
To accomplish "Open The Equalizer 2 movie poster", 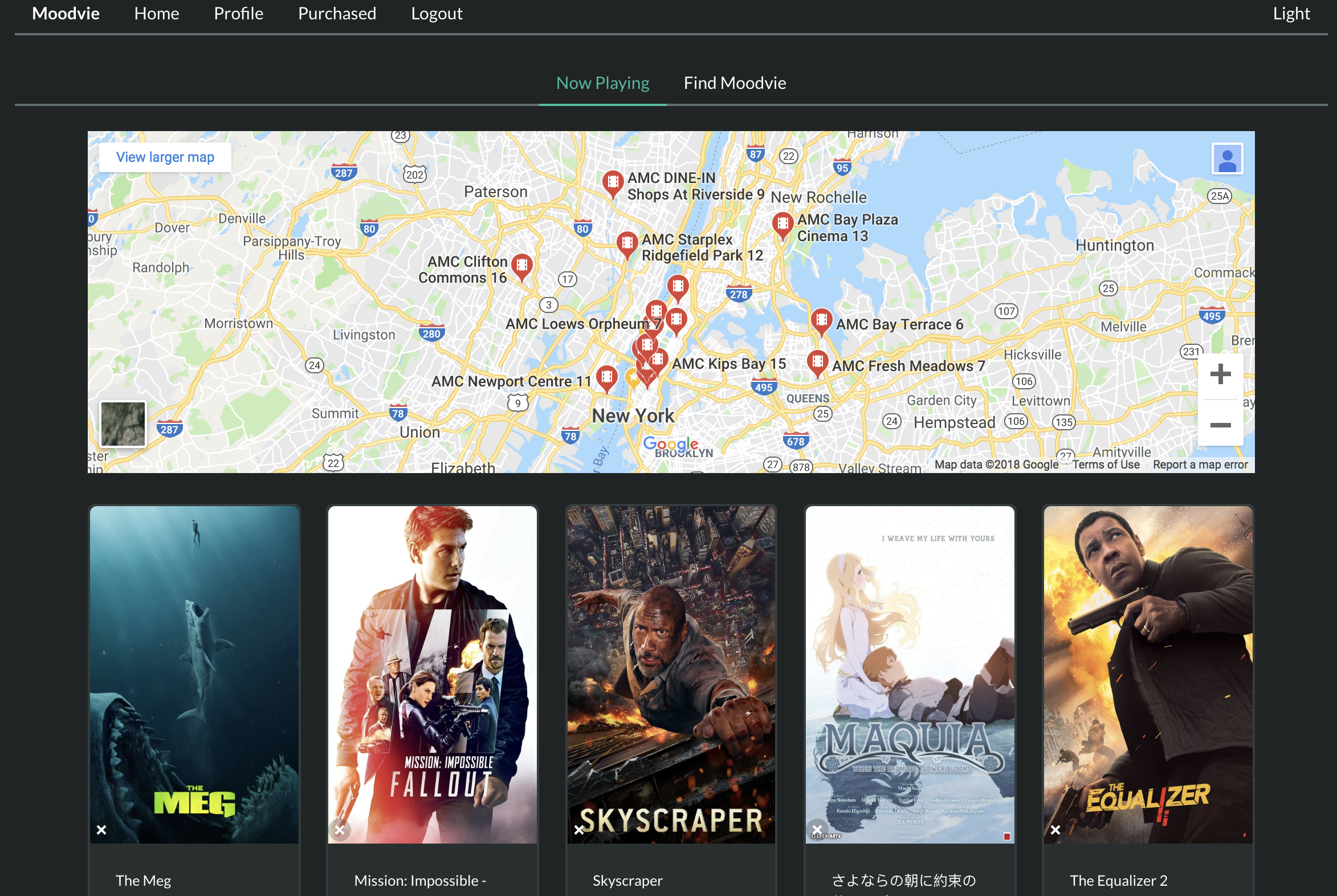I will (x=1148, y=674).
